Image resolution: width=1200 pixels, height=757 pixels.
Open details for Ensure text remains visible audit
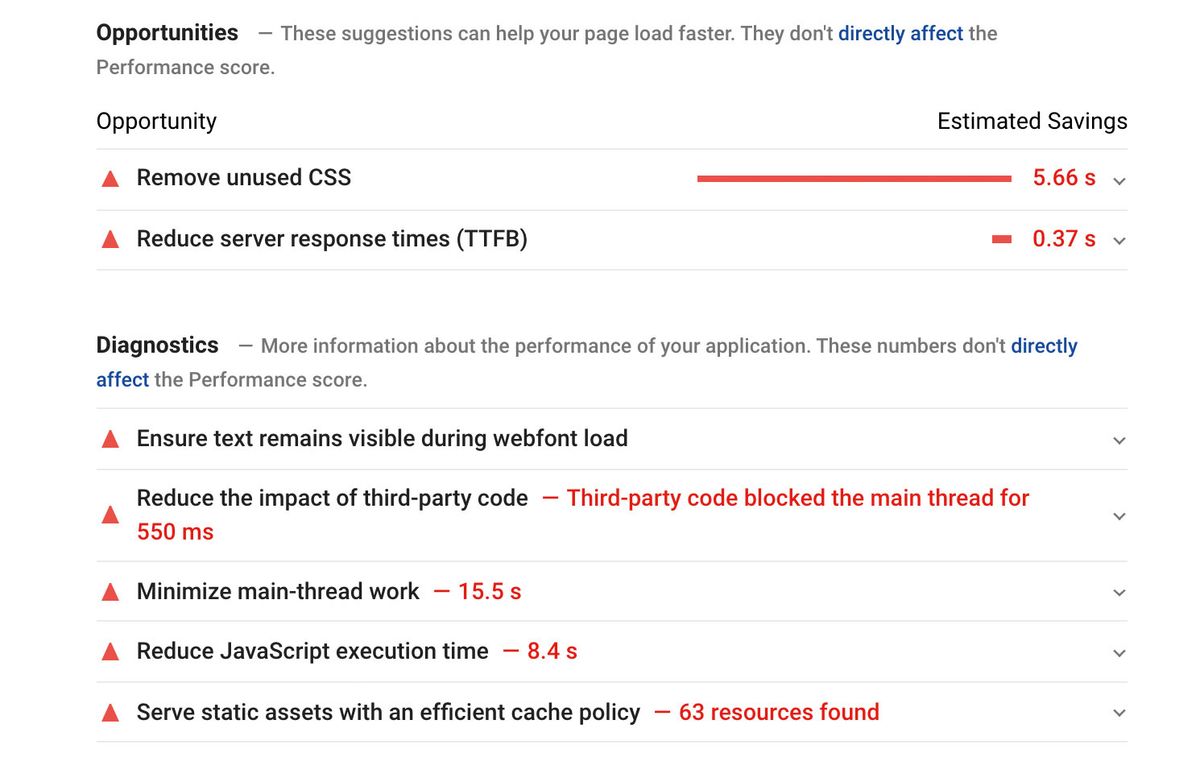[x=1118, y=439]
